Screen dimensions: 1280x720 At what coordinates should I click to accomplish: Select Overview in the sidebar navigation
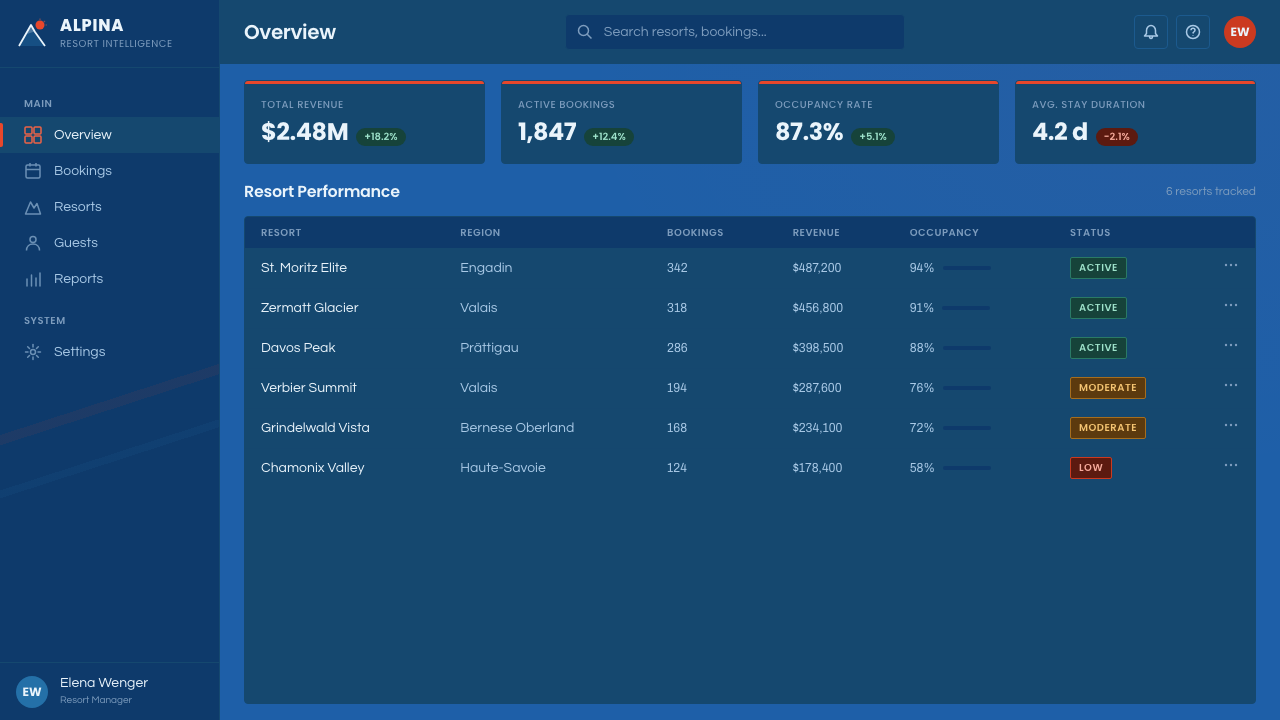[x=110, y=135]
